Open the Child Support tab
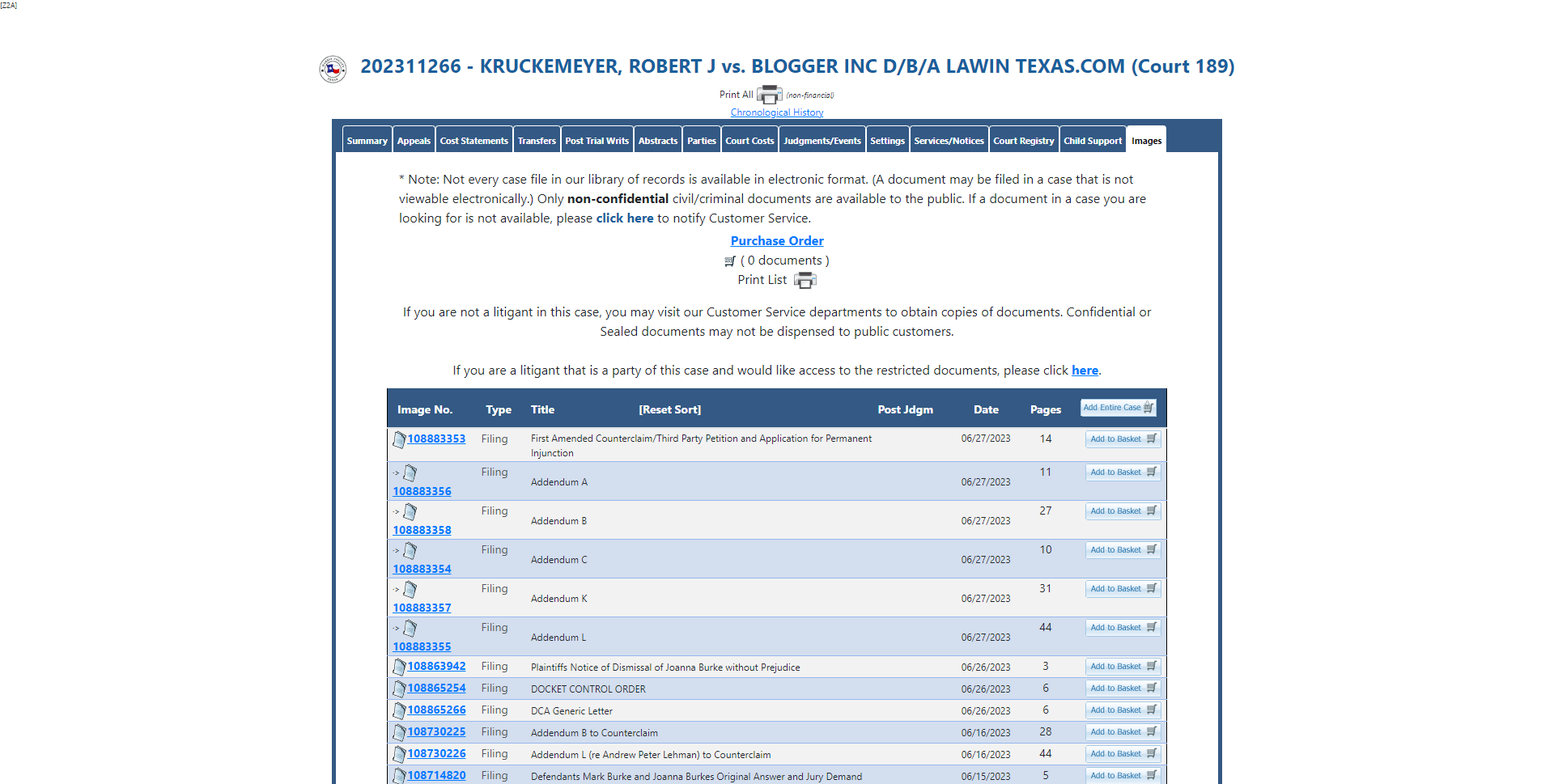Image resolution: width=1554 pixels, height=784 pixels. point(1093,140)
